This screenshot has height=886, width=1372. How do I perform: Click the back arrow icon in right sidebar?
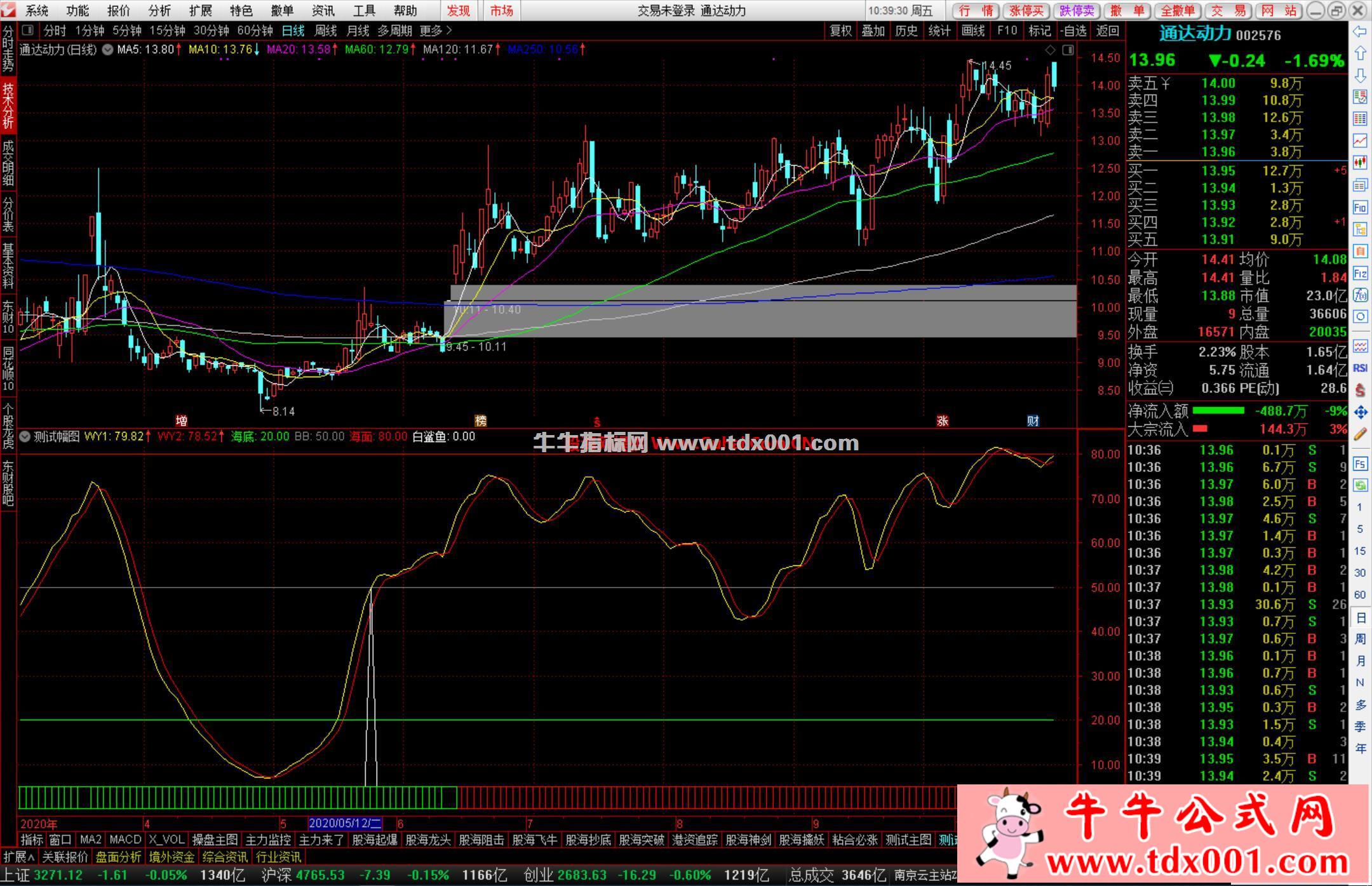[x=1360, y=31]
